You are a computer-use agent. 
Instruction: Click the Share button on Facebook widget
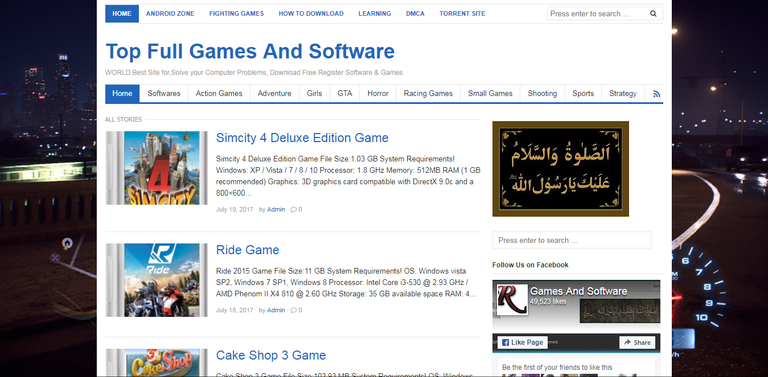[637, 342]
